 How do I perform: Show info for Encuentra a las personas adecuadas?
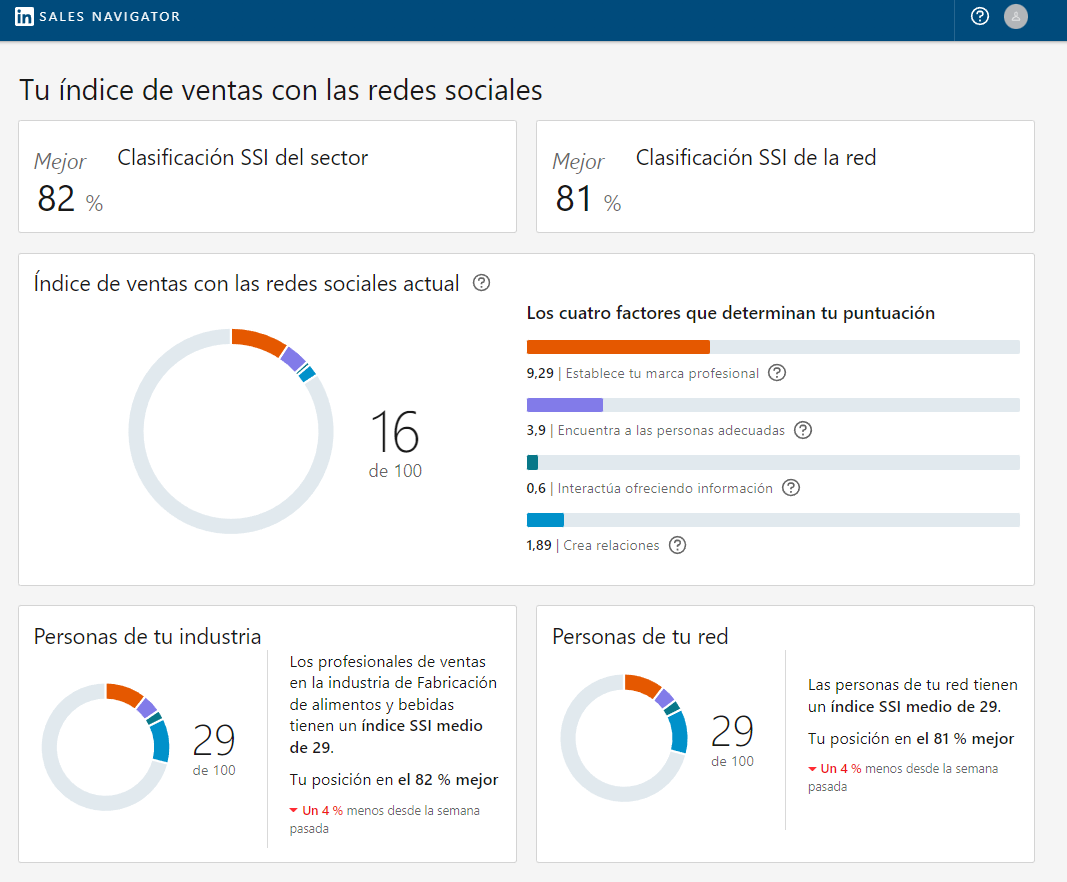[x=803, y=430]
